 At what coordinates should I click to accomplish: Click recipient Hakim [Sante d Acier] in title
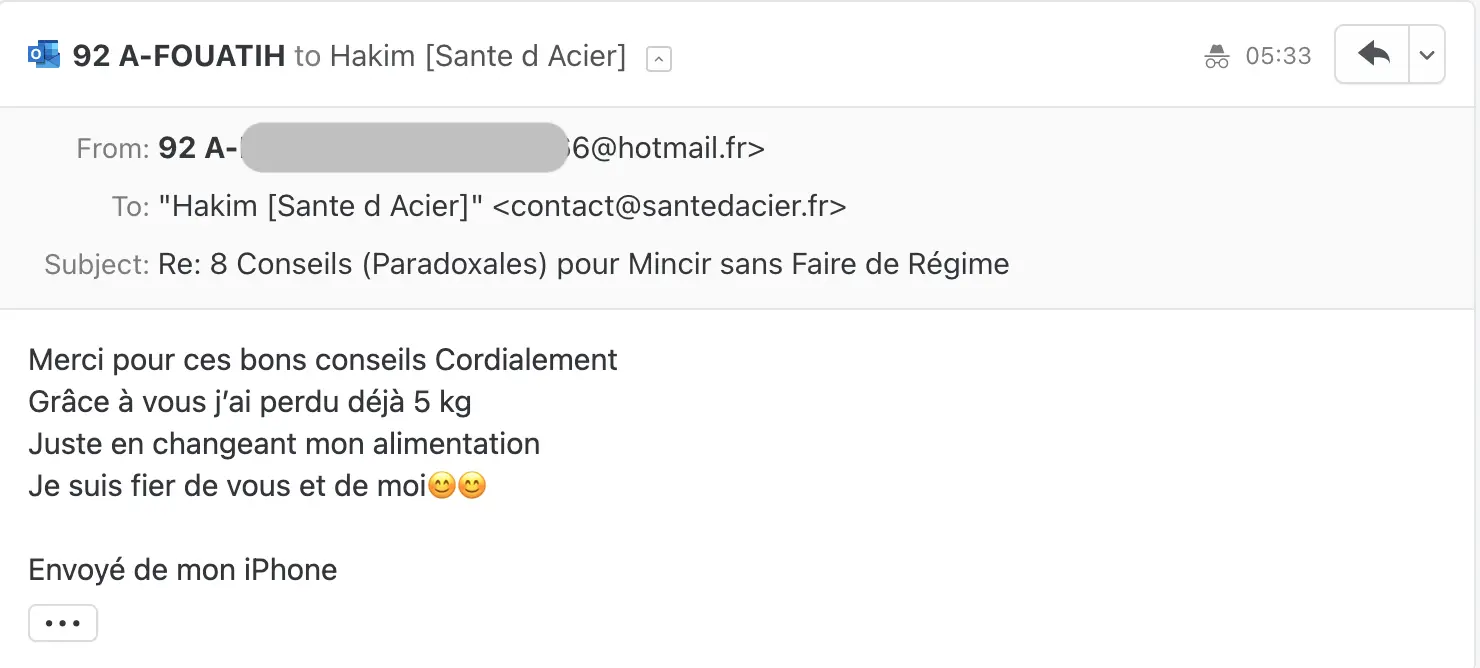pyautogui.click(x=478, y=56)
